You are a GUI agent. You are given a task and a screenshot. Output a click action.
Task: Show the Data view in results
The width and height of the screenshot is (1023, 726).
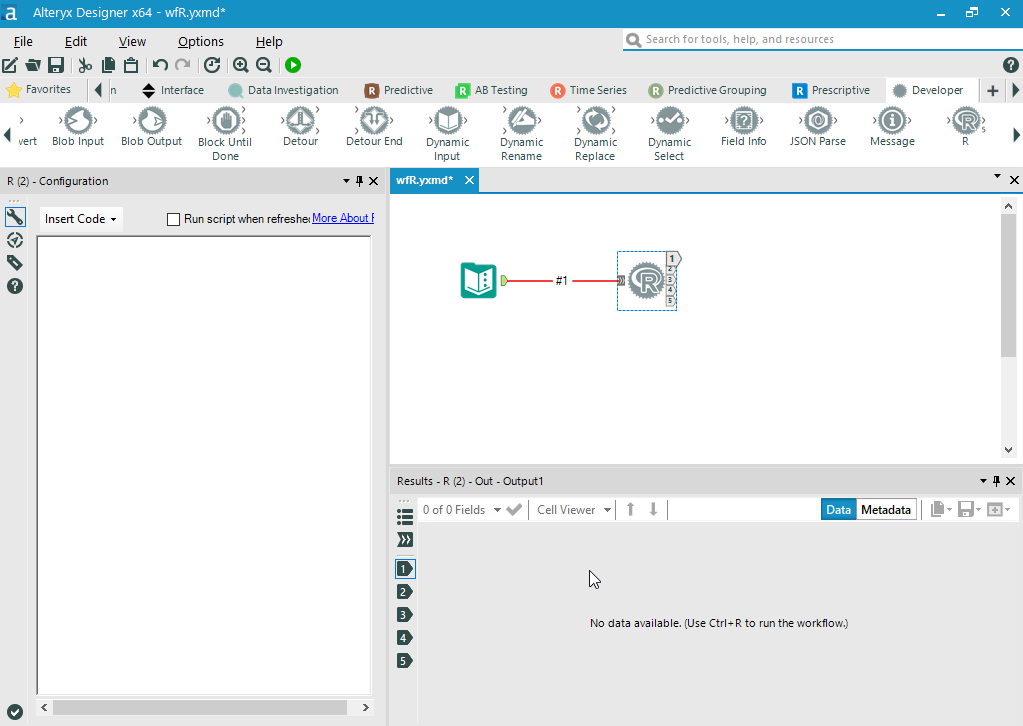pyautogui.click(x=838, y=509)
